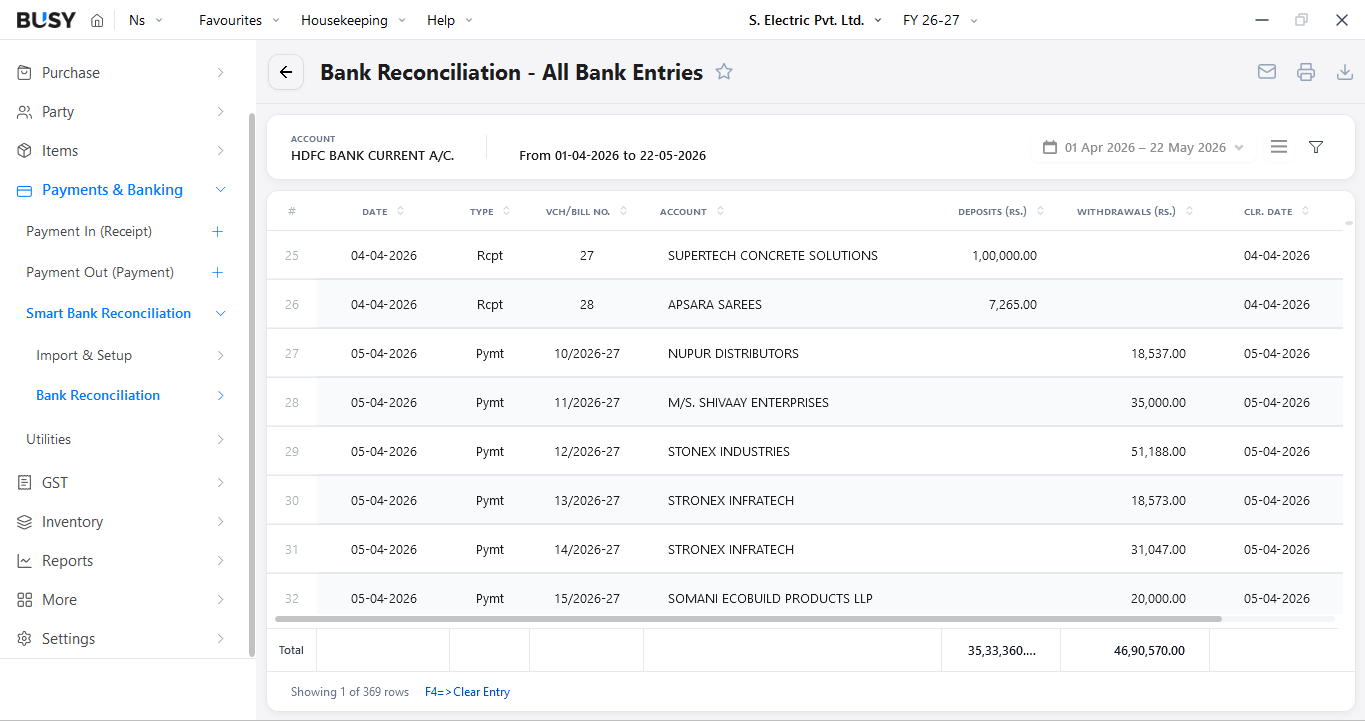Open the filter funnel icon
The image size is (1365, 721).
point(1316,147)
